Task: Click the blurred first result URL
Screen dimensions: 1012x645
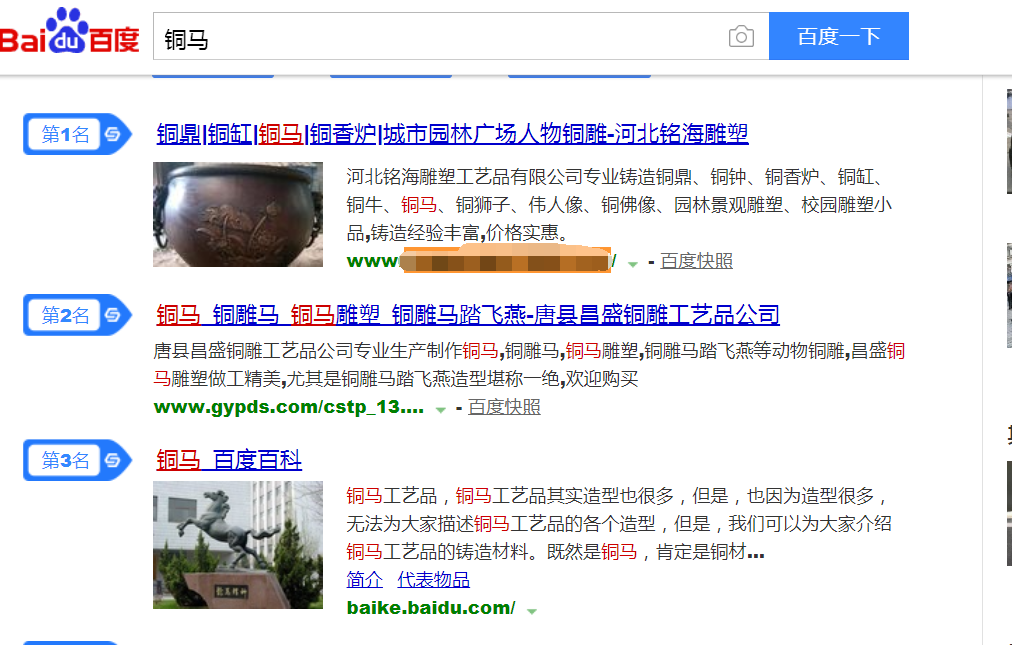Action: tap(481, 260)
